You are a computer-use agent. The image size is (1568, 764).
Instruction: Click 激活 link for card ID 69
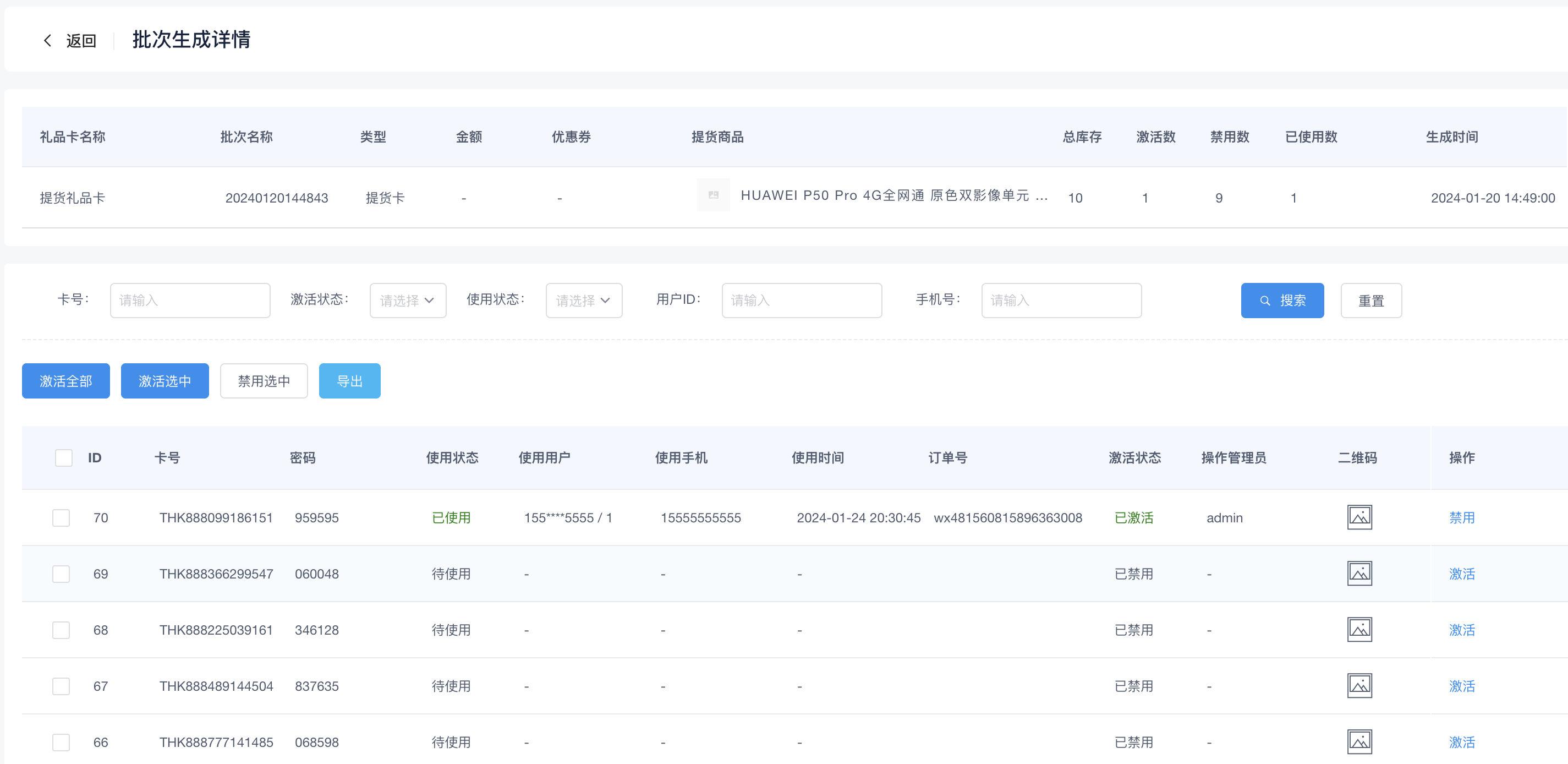(x=1461, y=574)
